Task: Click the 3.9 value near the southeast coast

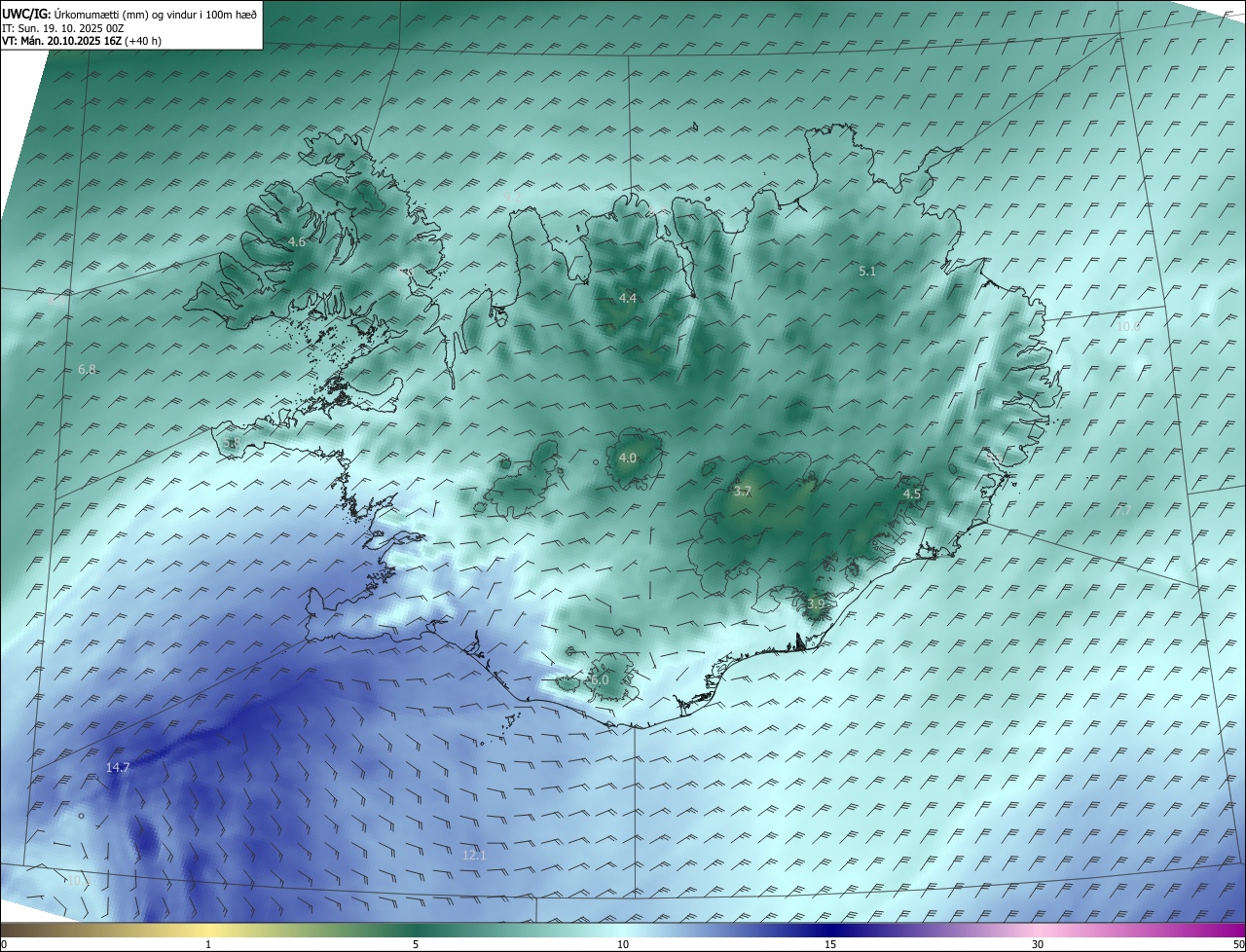Action: tap(816, 604)
